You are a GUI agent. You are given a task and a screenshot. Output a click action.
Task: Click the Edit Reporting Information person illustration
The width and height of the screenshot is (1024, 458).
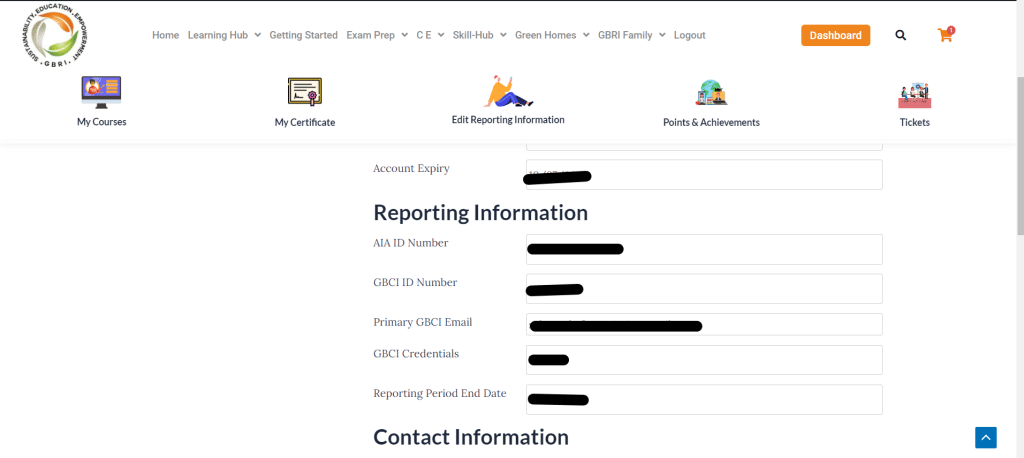coord(508,91)
